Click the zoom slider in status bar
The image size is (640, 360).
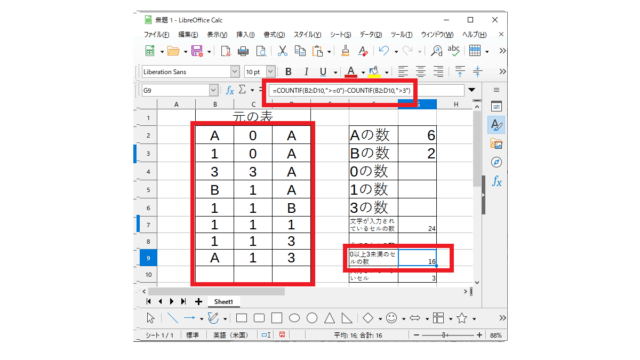point(448,335)
